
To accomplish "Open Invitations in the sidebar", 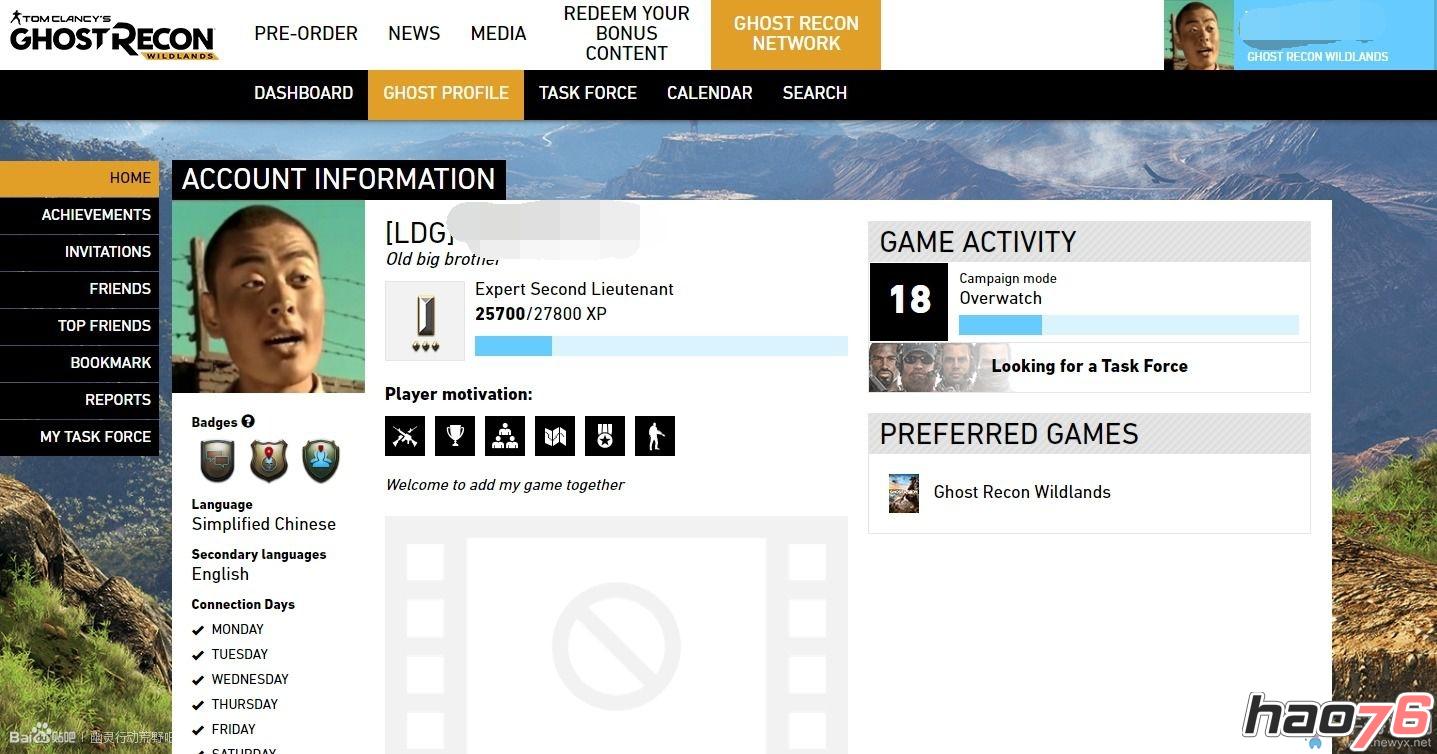I will tap(79, 252).
